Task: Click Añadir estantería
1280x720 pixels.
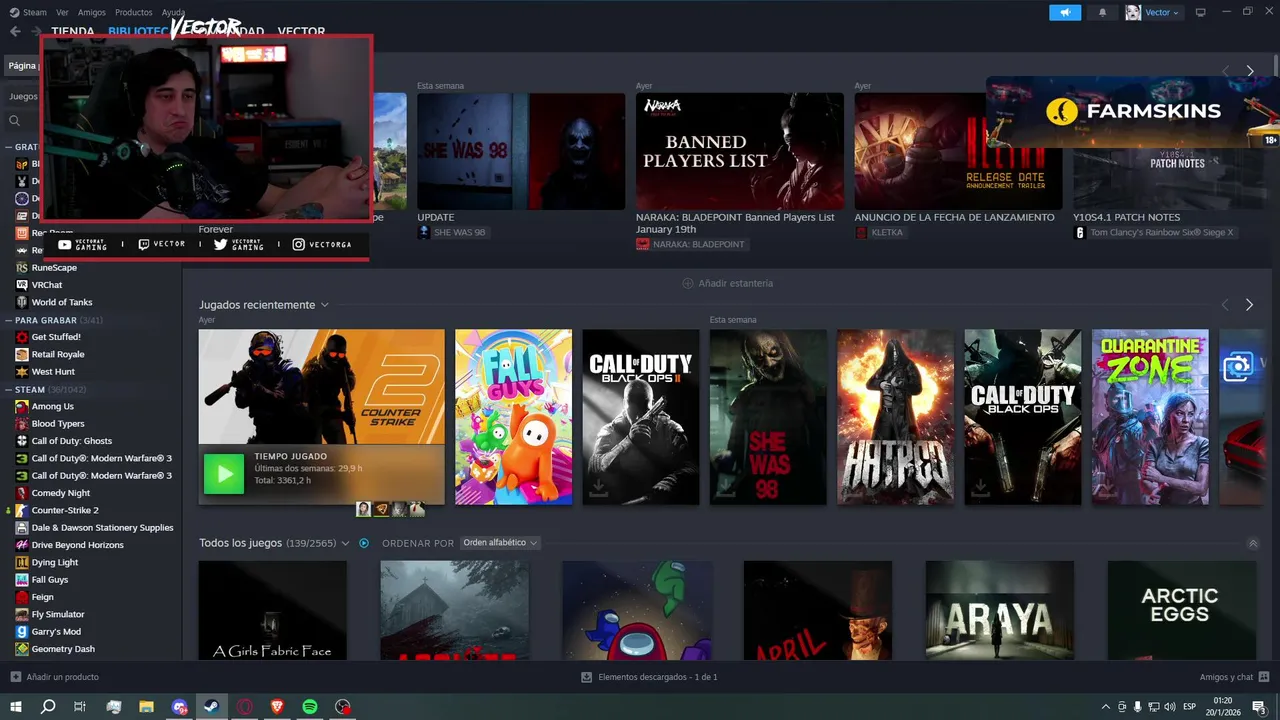Action: coord(727,283)
